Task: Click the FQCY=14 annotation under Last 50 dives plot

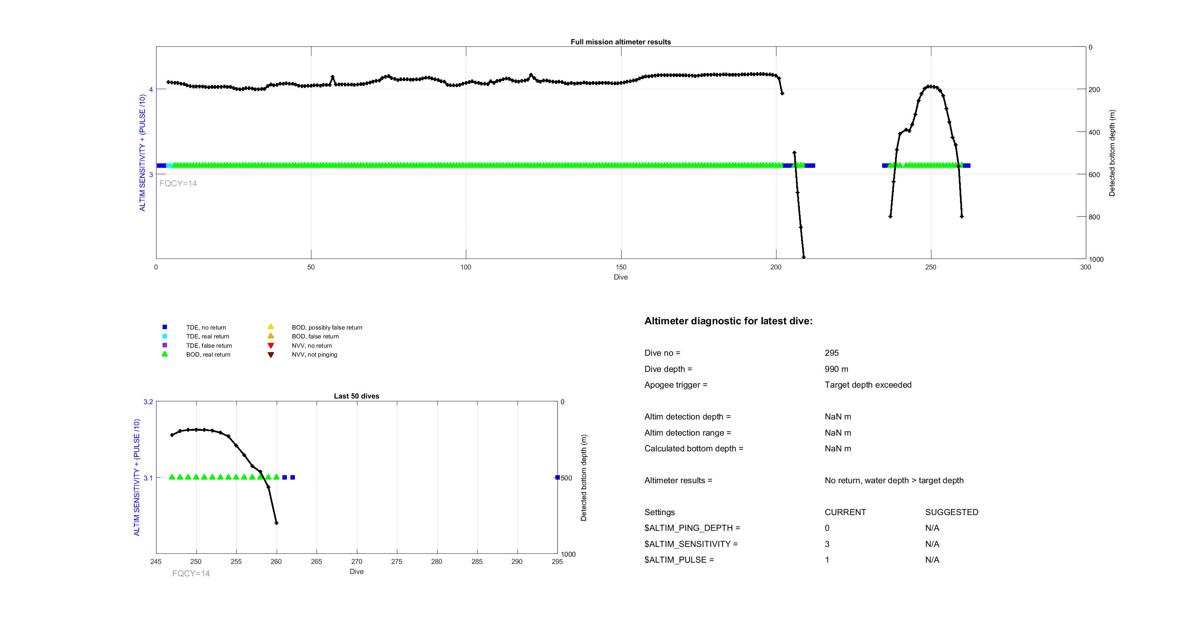Action: pos(191,574)
